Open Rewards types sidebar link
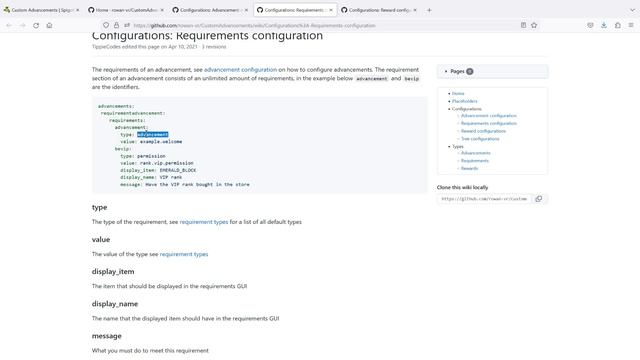 [469, 168]
